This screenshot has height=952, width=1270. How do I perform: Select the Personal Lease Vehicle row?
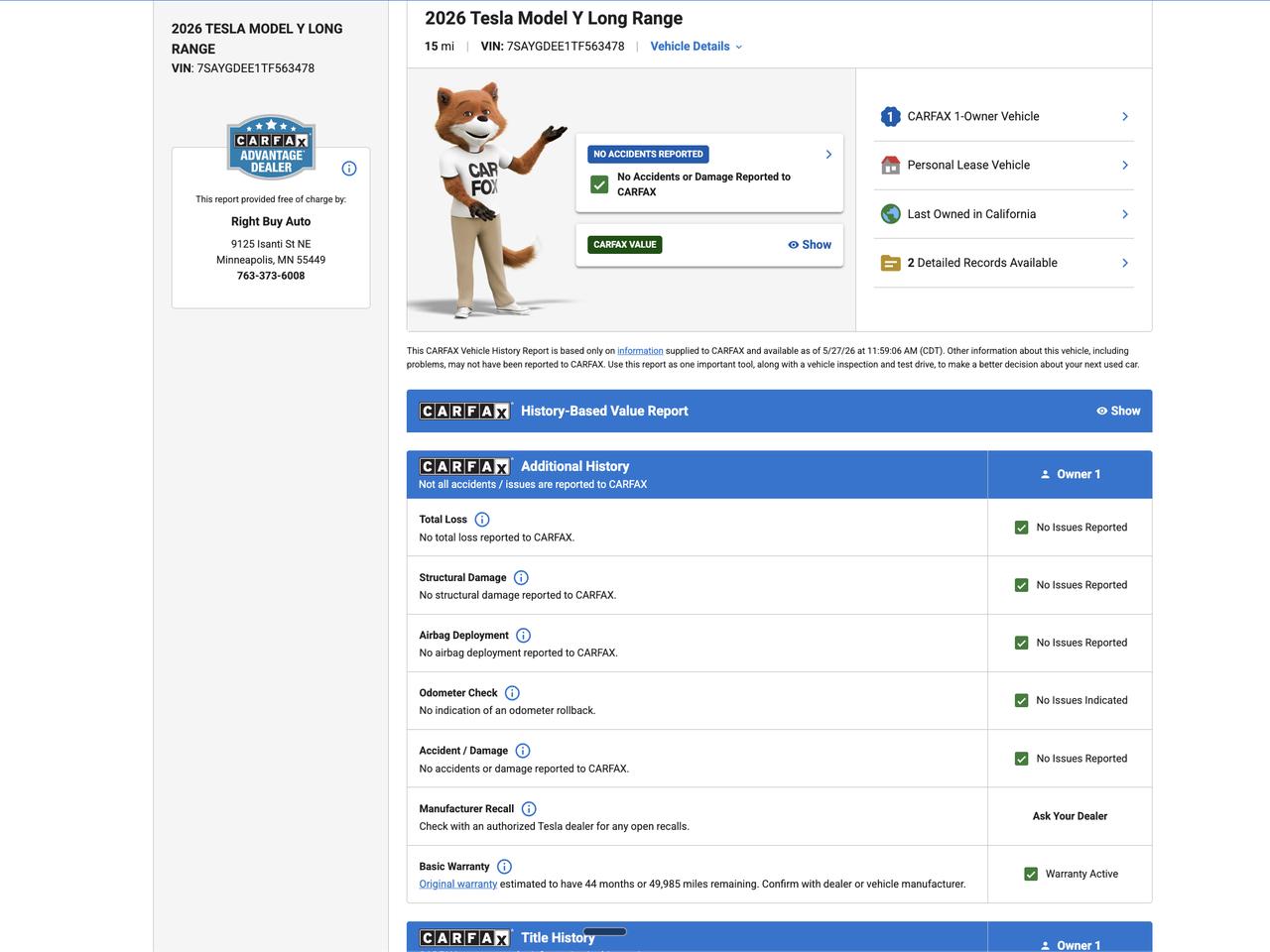(1004, 165)
